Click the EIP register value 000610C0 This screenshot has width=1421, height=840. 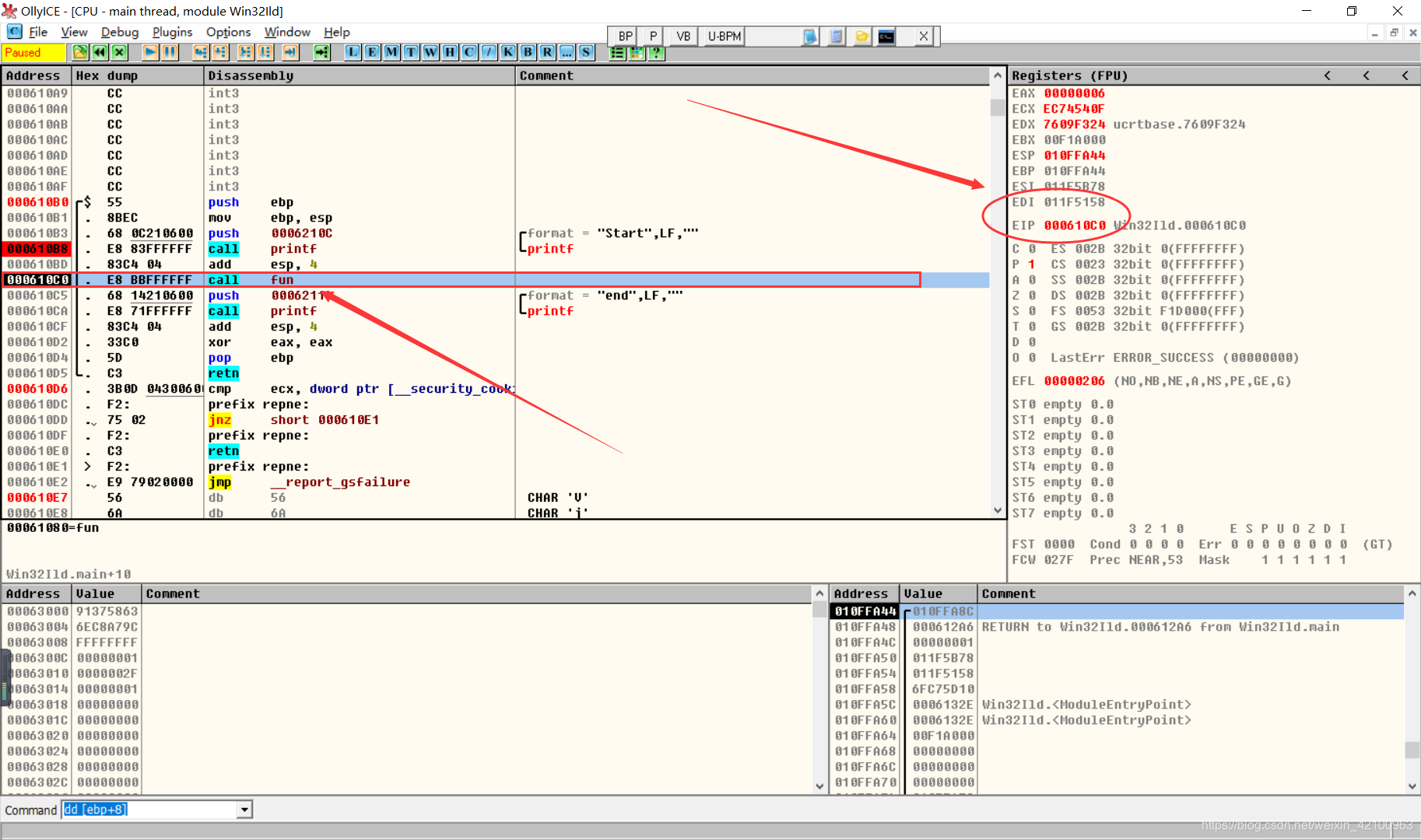[x=1074, y=226]
